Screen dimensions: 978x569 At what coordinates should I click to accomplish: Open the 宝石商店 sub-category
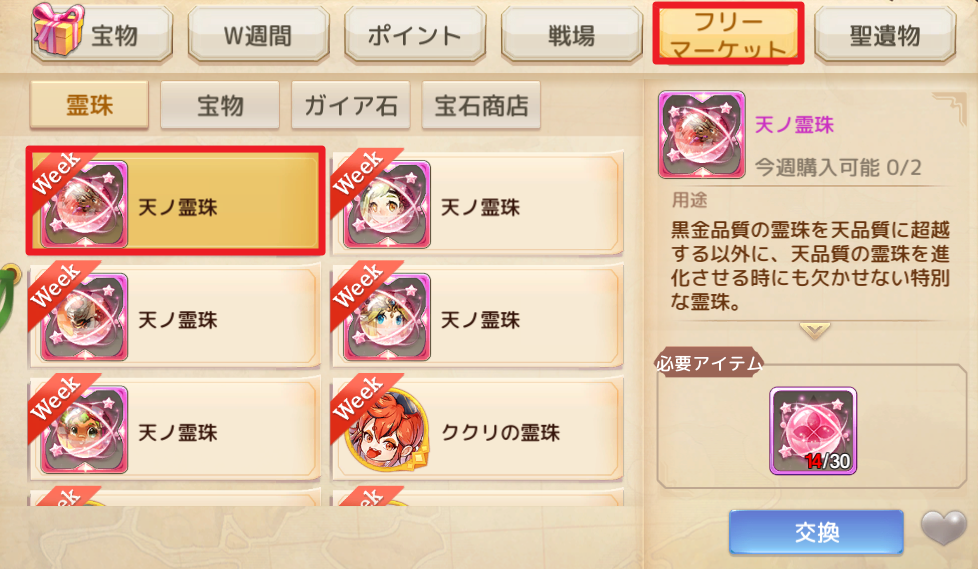click(481, 105)
